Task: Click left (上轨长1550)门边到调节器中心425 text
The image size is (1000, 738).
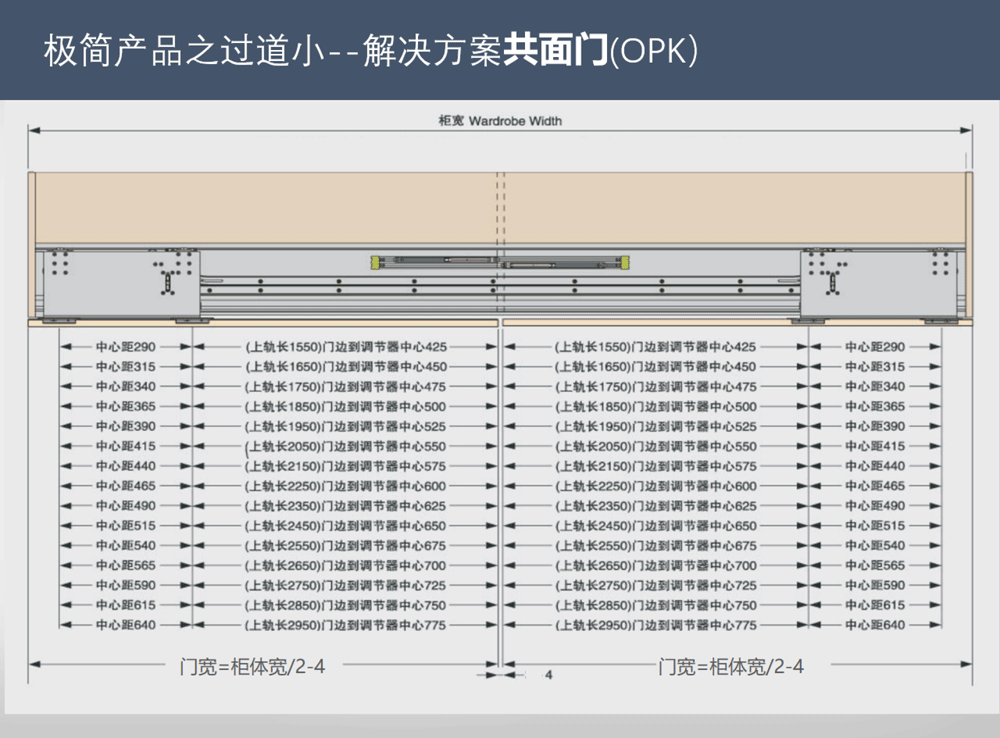Action: coord(345,347)
